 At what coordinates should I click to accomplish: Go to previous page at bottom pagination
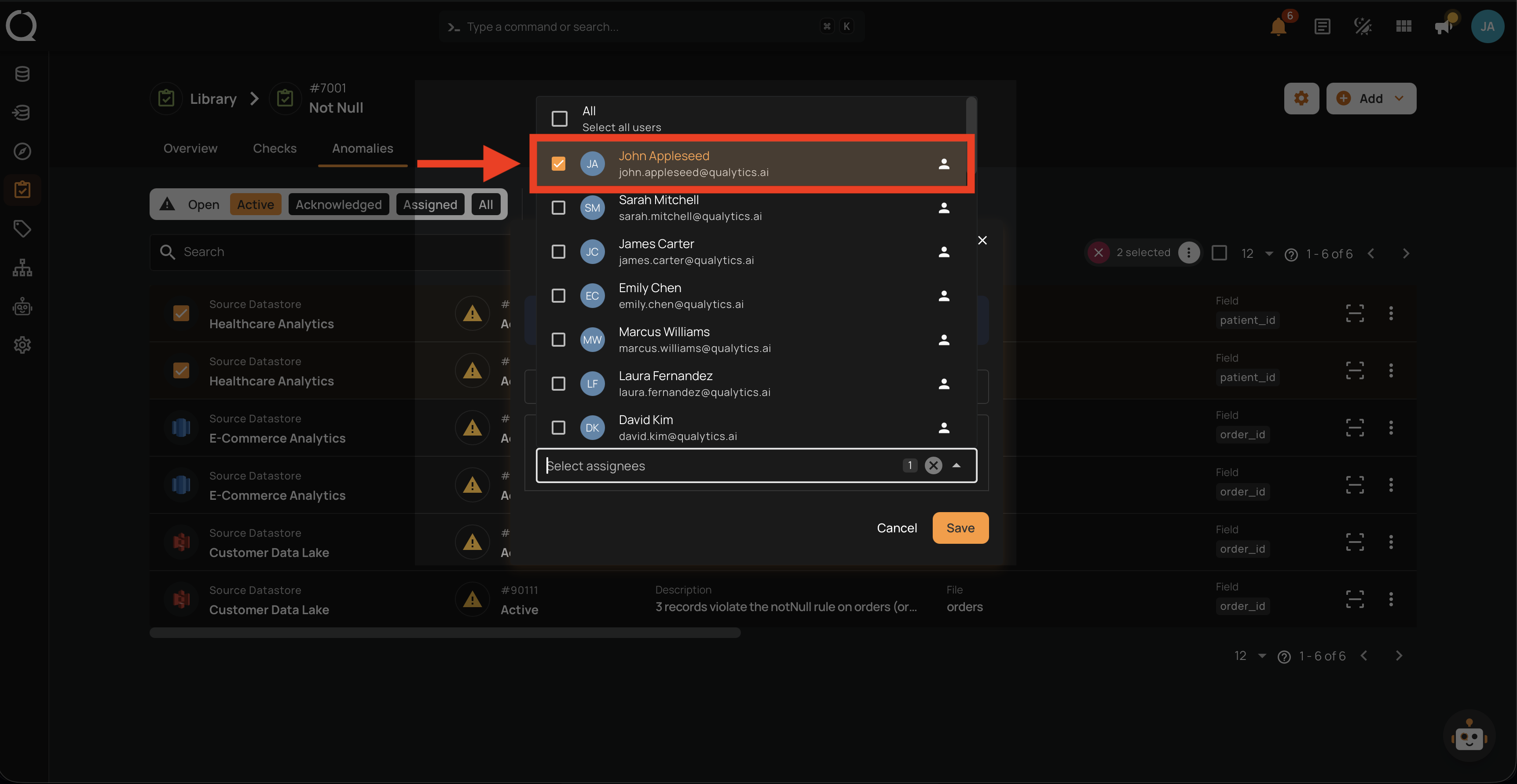(x=1364, y=656)
